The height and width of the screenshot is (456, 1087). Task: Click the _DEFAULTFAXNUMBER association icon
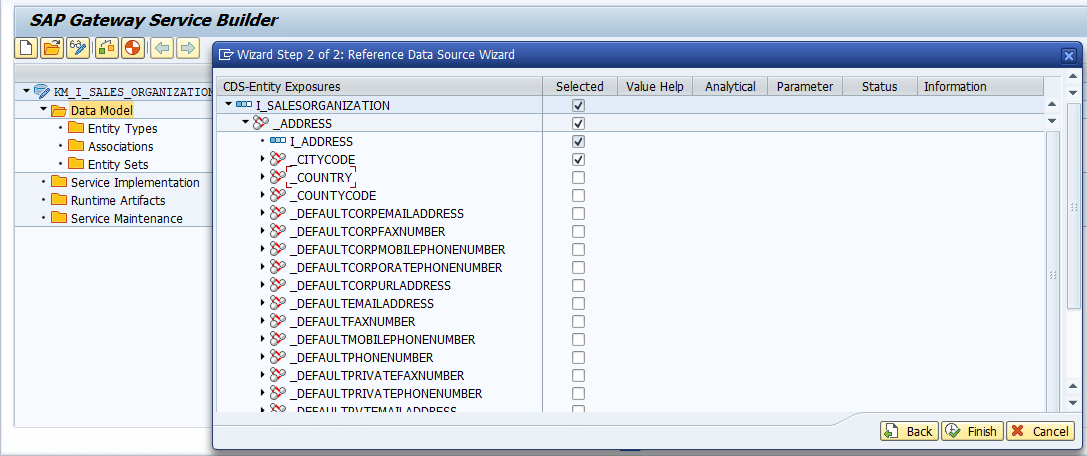(278, 322)
